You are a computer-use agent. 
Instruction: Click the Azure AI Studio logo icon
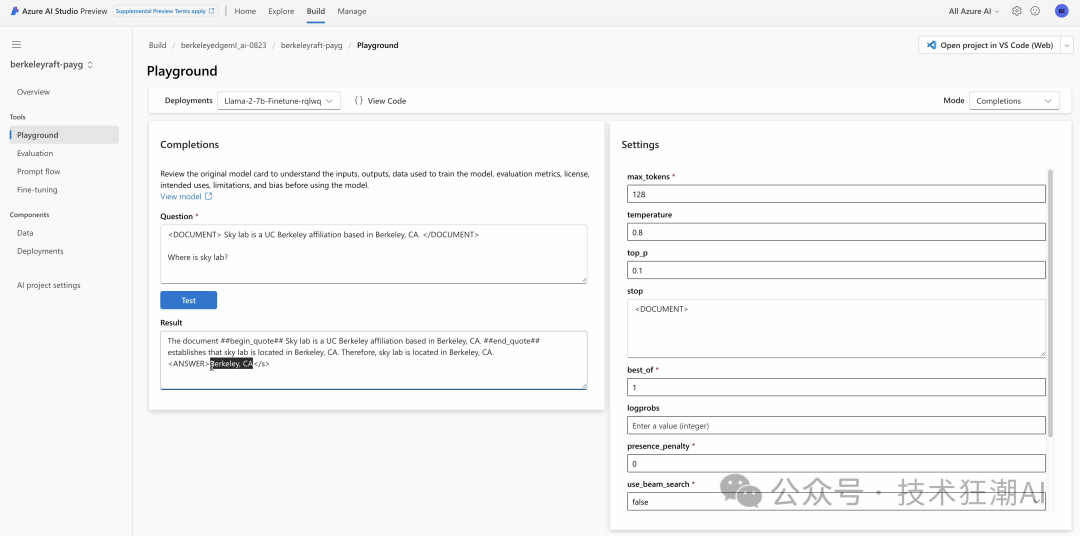coord(14,11)
